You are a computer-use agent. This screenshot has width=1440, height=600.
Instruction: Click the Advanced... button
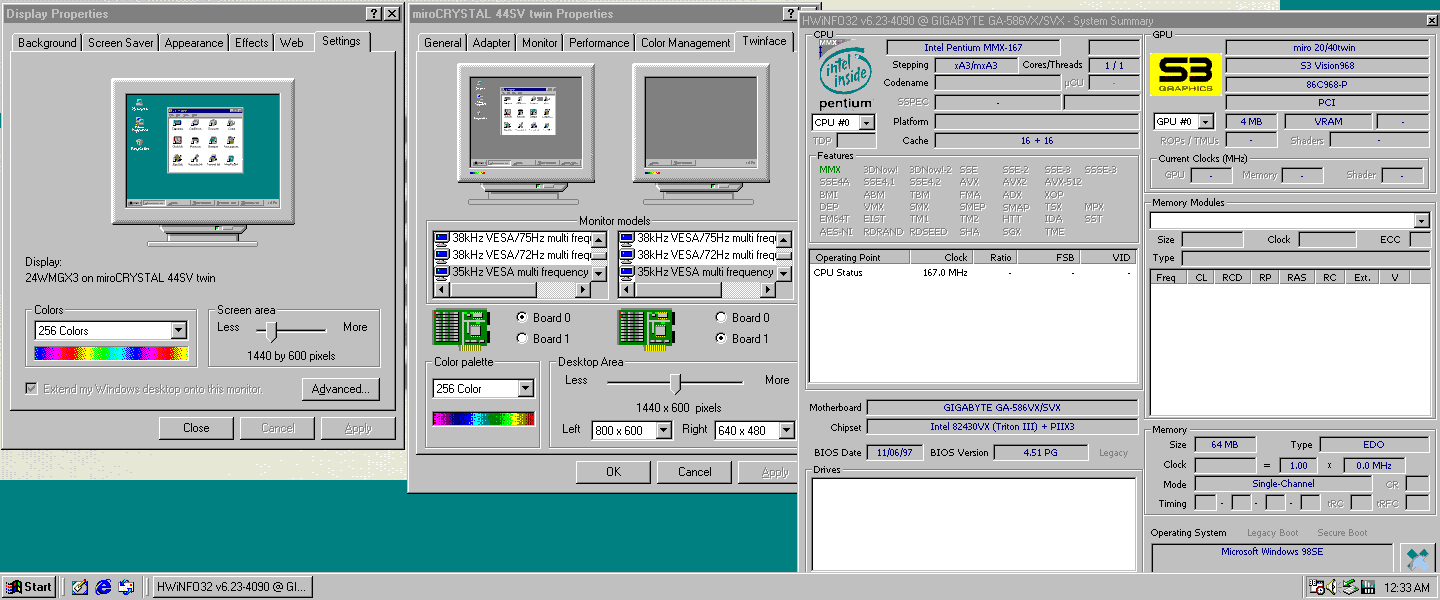340,389
